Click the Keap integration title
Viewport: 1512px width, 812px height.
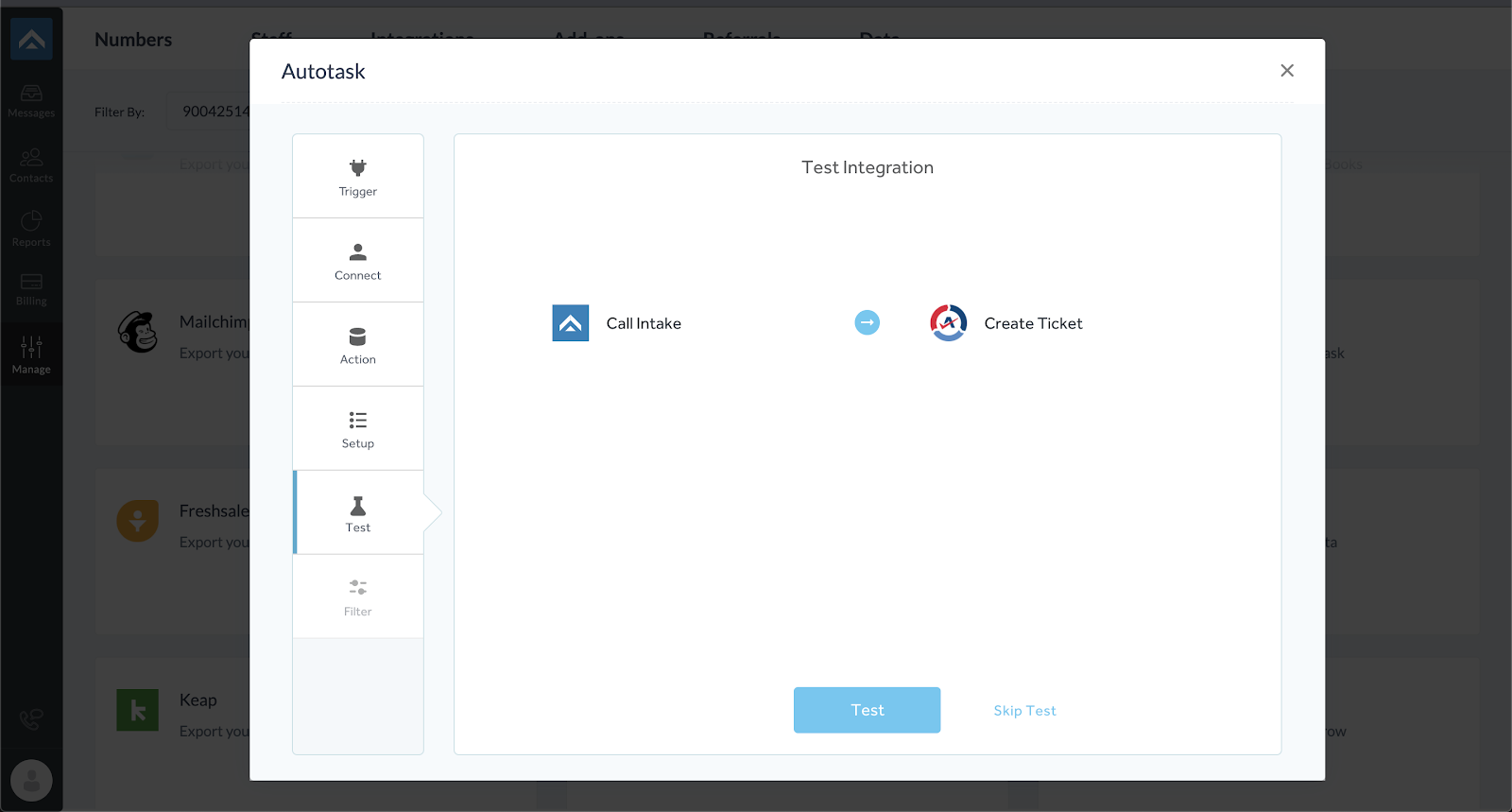pos(198,700)
